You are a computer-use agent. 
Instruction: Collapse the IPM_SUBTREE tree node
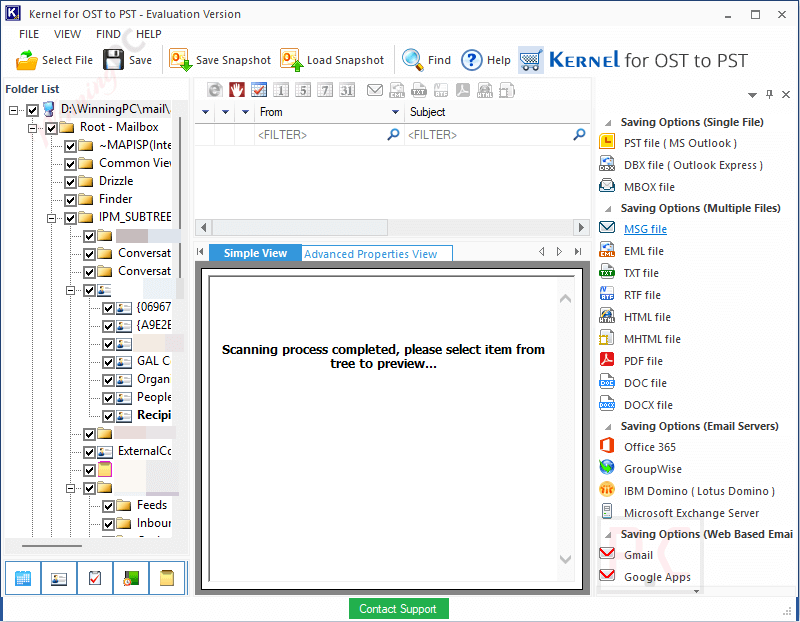tap(52, 218)
